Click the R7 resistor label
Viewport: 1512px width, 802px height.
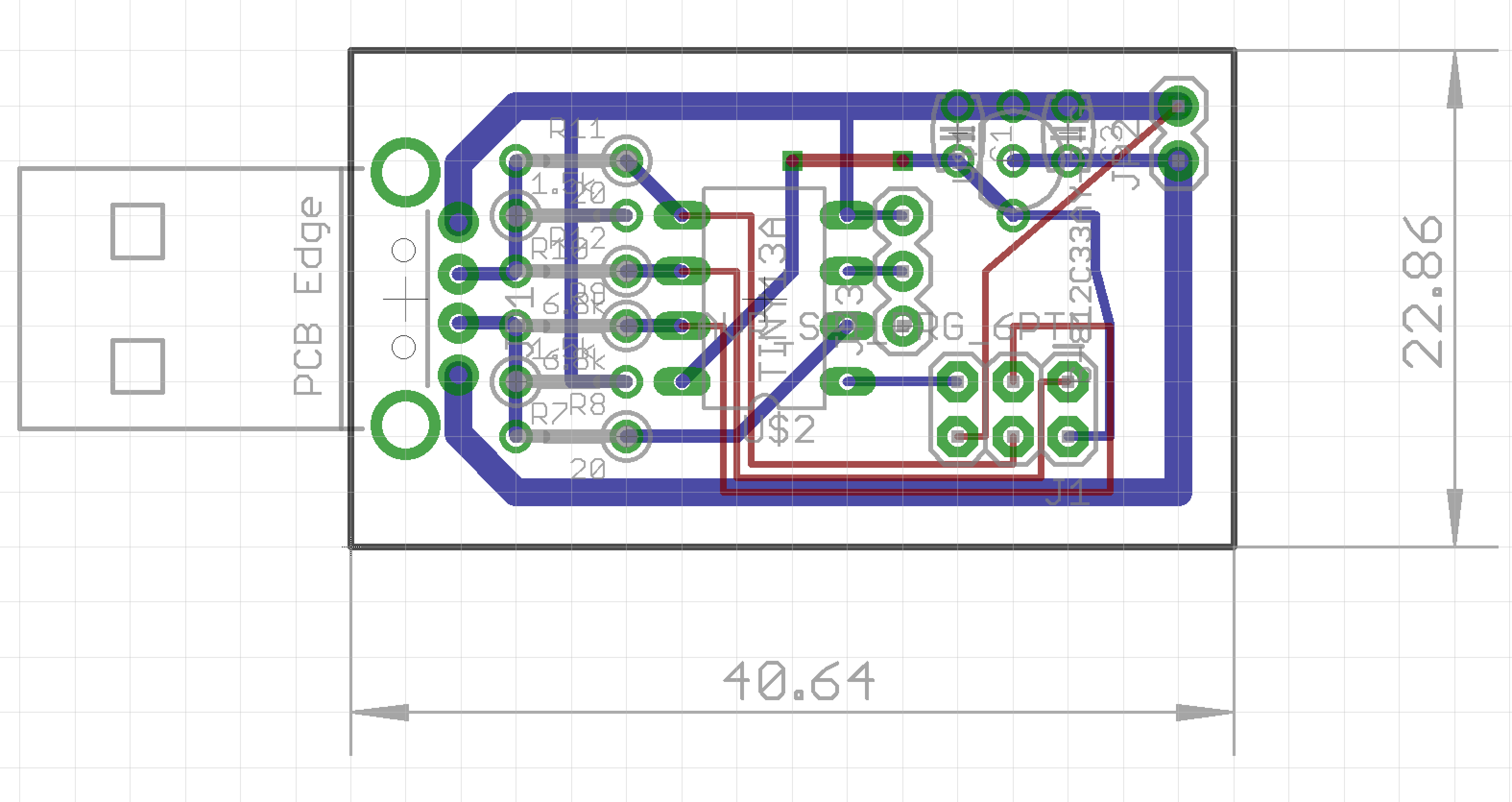549,414
